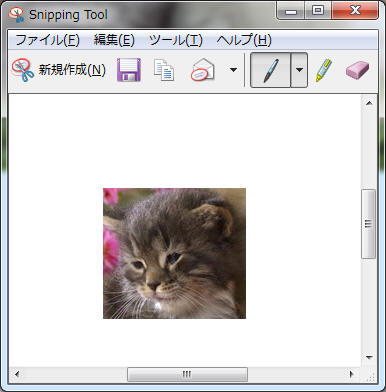The image size is (386, 392).
Task: Click the scissors New Snip icon
Action: 23,70
